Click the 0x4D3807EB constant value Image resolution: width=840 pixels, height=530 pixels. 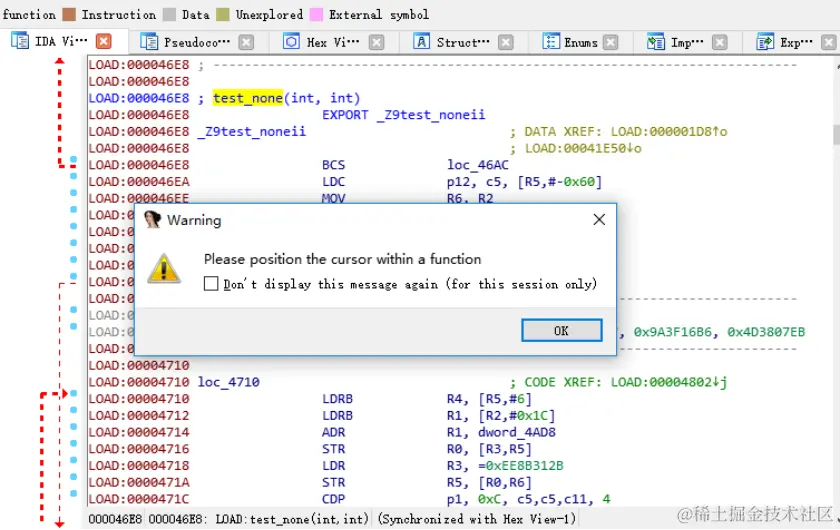pos(766,332)
